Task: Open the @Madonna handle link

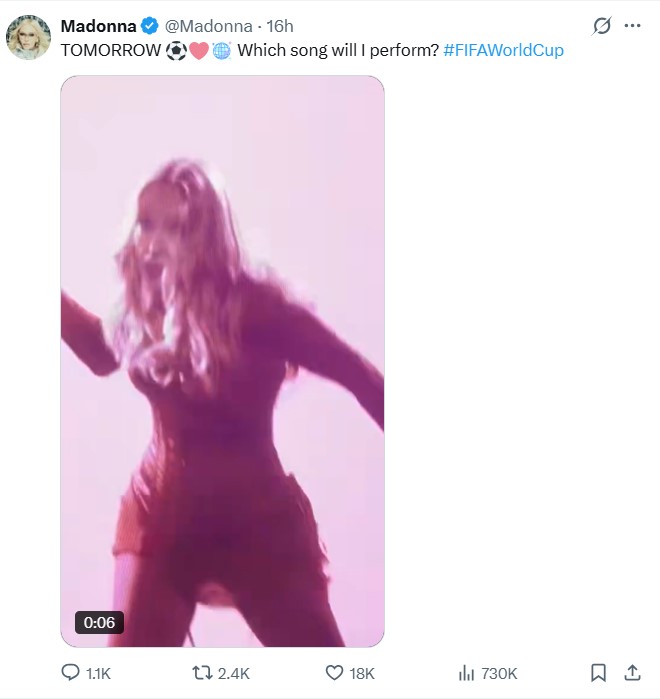Action: [209, 26]
